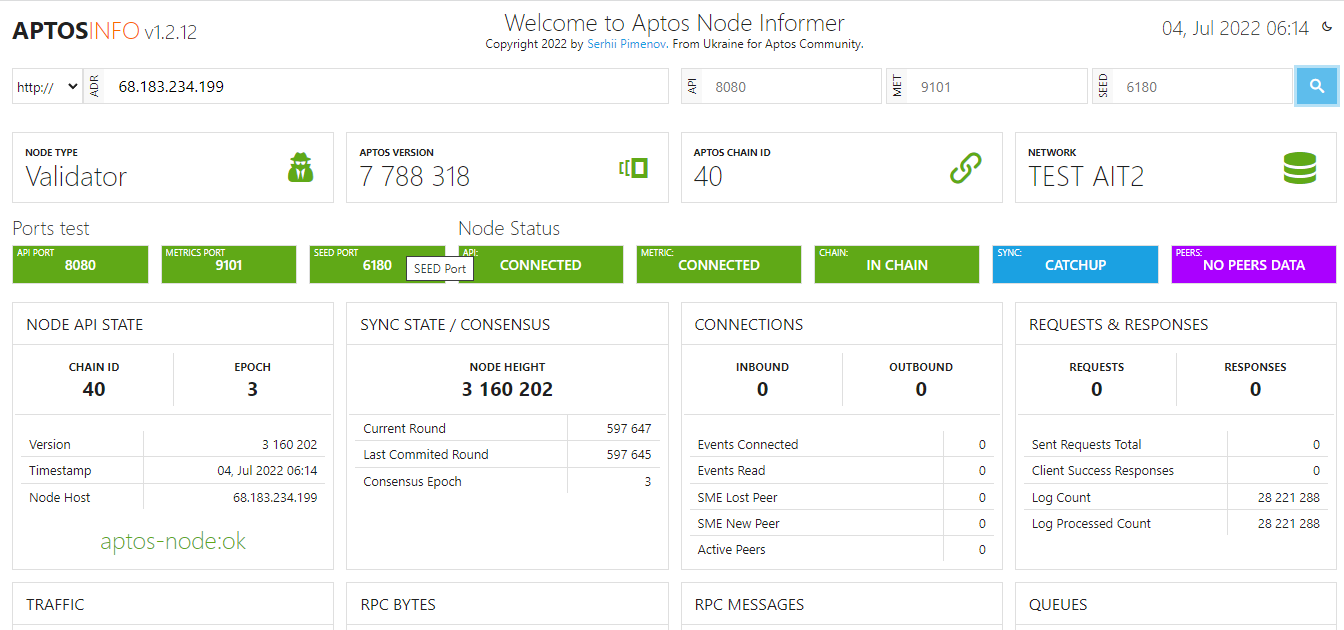Click the Node Host value 68.183.234.199
Viewport: 1344px width, 630px height.
point(275,497)
